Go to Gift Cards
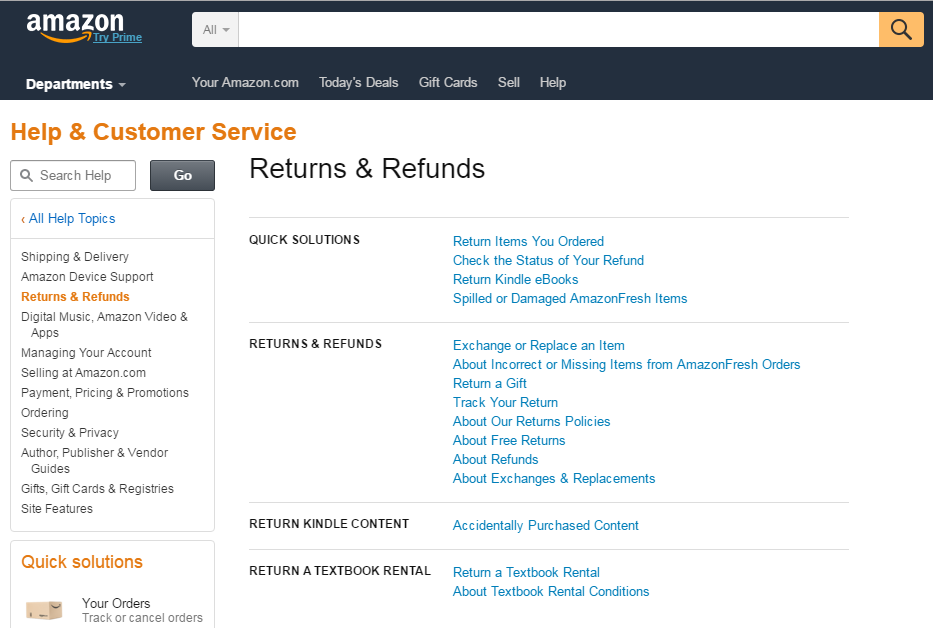This screenshot has width=933, height=628. tap(448, 82)
